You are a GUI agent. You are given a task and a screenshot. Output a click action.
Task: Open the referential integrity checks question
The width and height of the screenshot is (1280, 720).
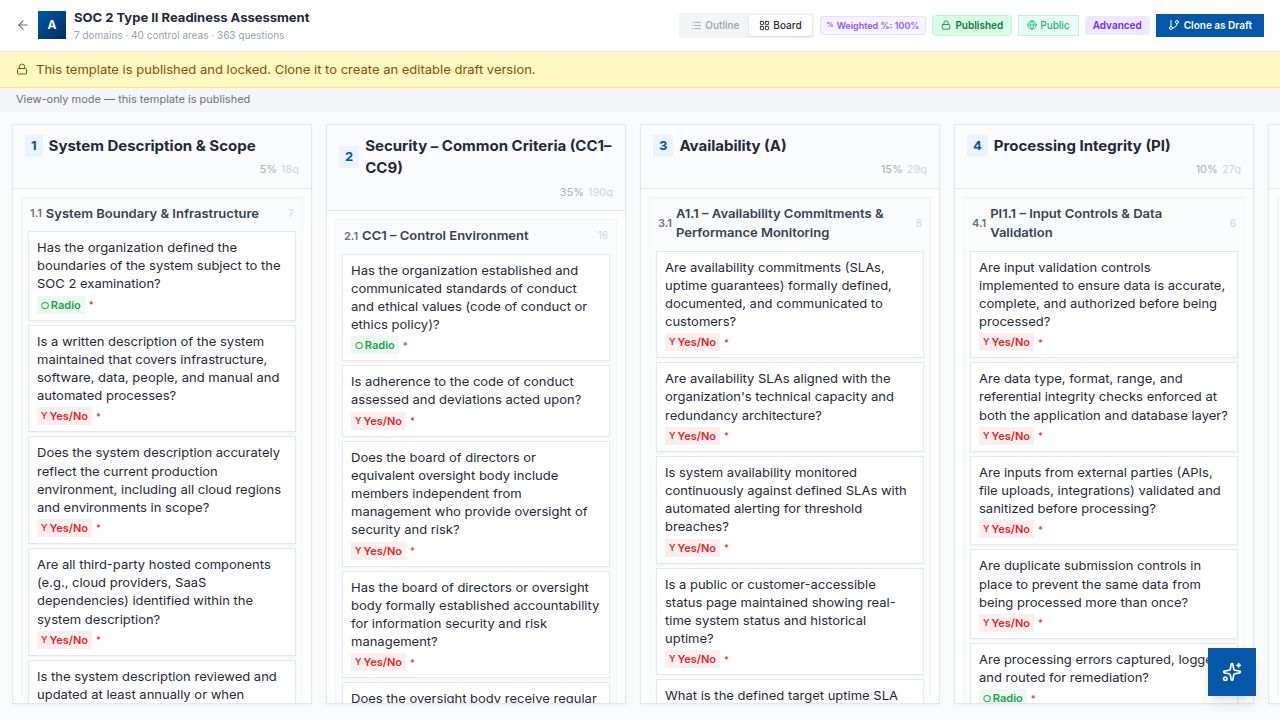point(1104,407)
